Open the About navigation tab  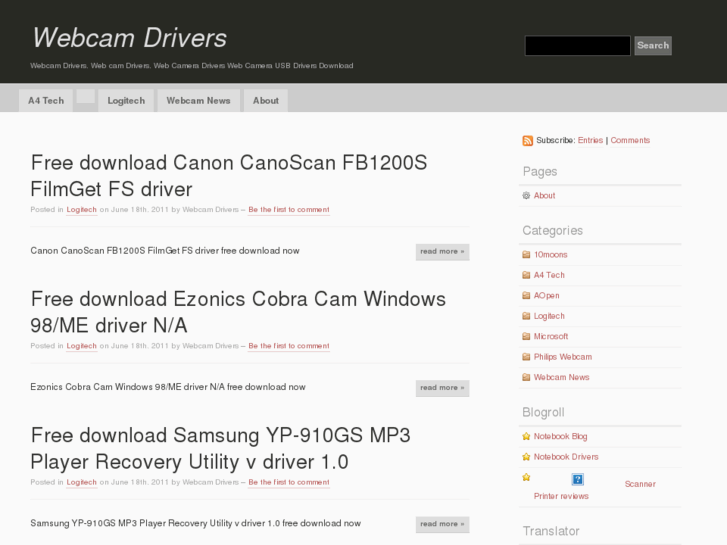[266, 101]
